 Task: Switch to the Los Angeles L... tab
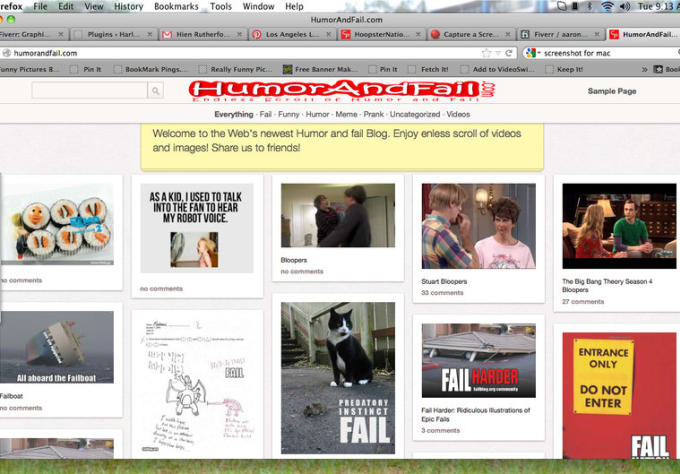click(x=291, y=34)
